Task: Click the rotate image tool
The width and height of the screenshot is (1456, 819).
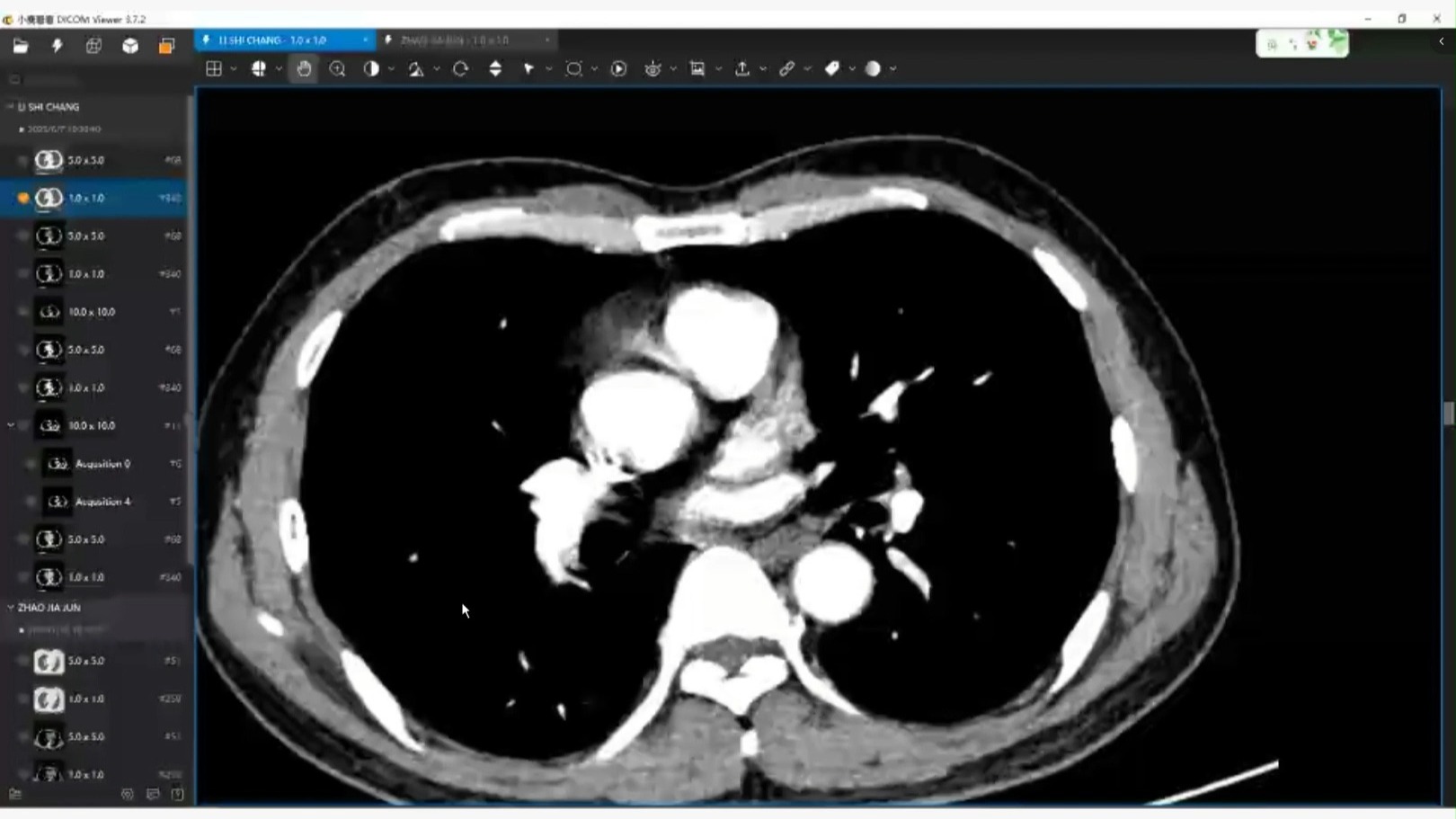Action: (461, 68)
